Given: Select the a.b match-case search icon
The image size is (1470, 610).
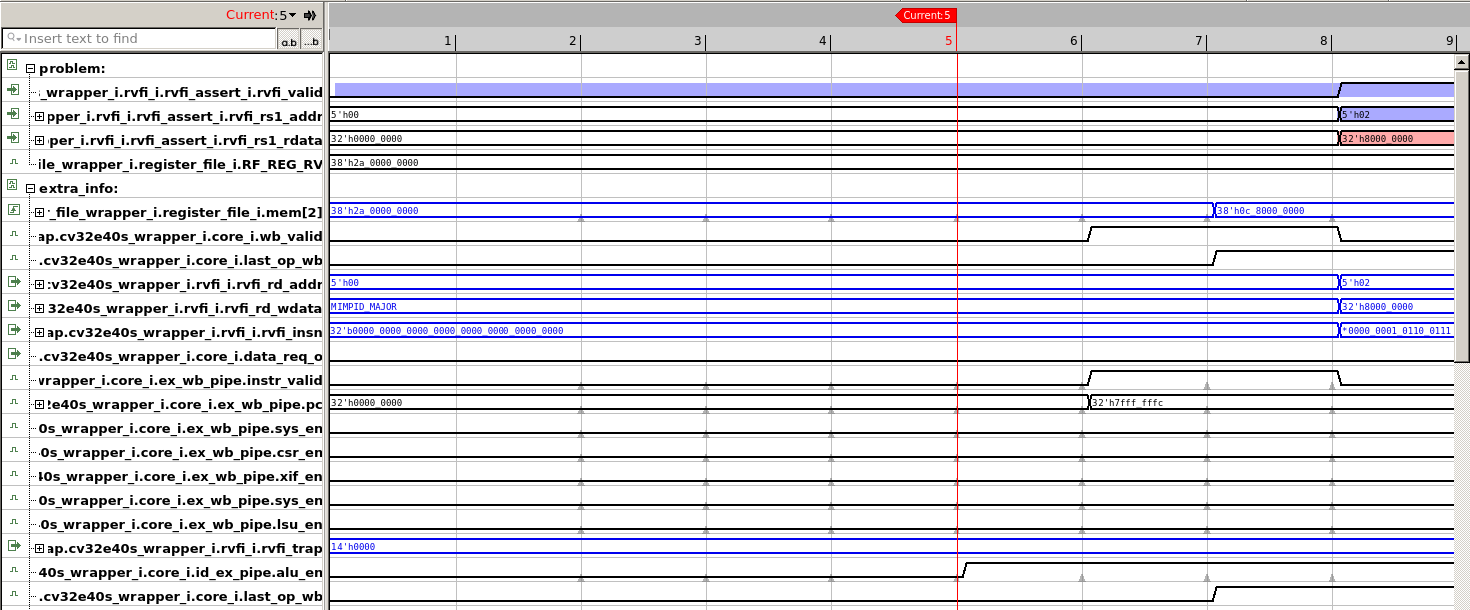Looking at the screenshot, I should (x=287, y=41).
